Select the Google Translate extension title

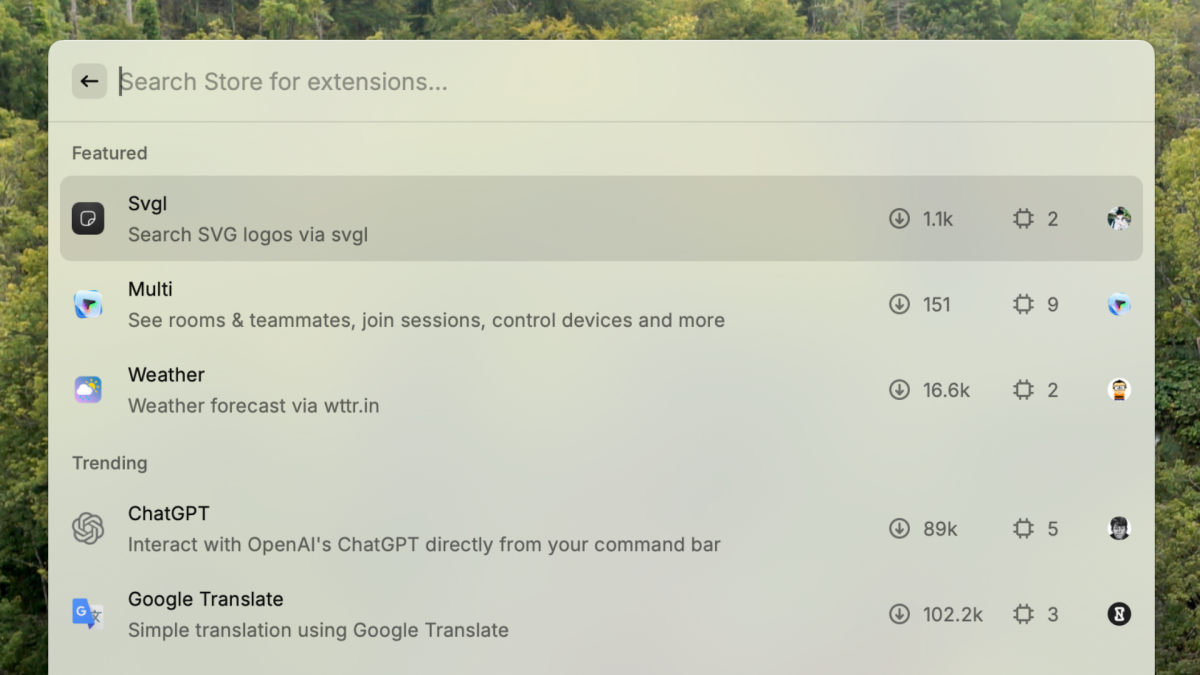(205, 599)
